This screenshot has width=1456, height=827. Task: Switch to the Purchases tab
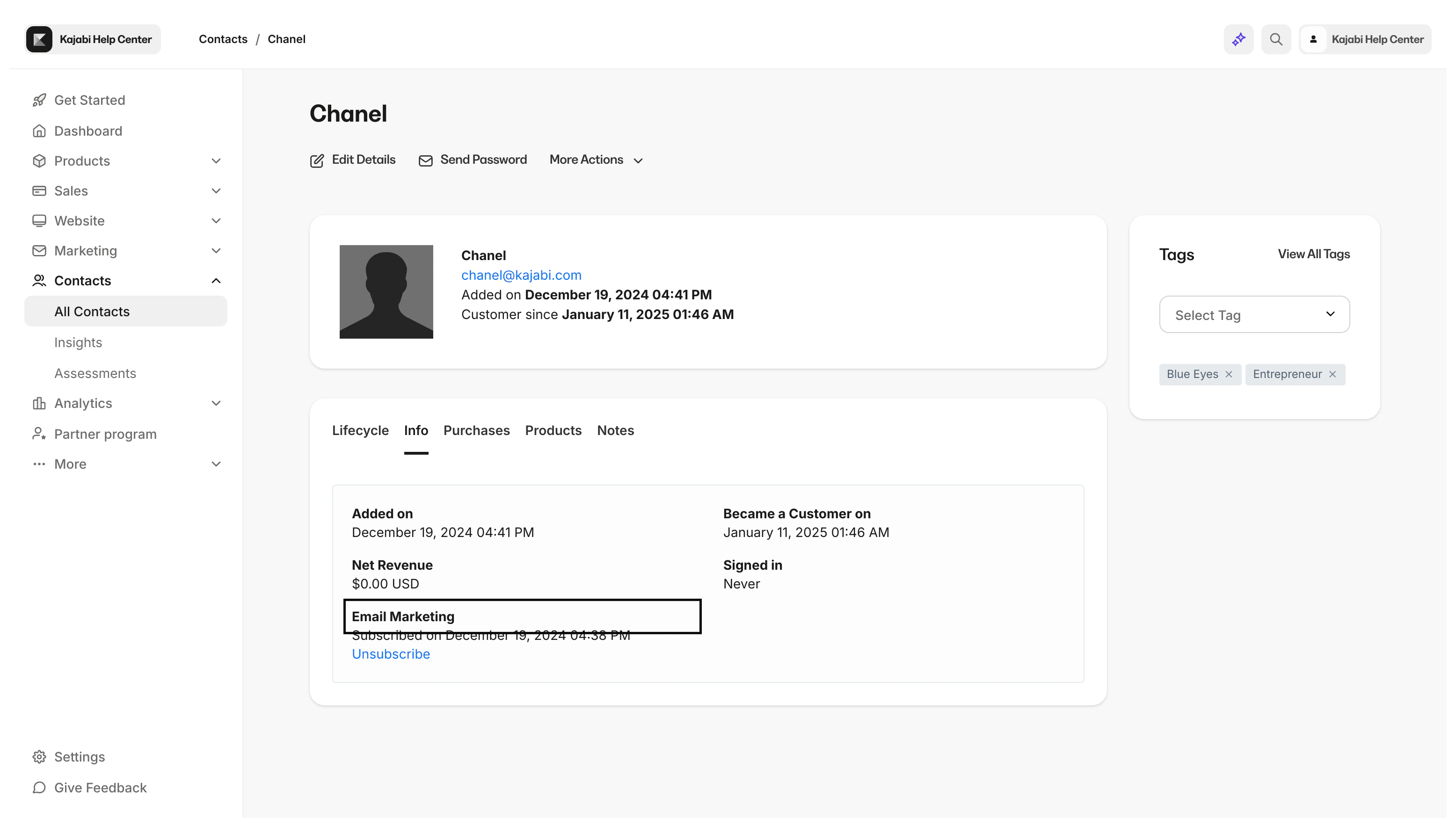(x=476, y=430)
